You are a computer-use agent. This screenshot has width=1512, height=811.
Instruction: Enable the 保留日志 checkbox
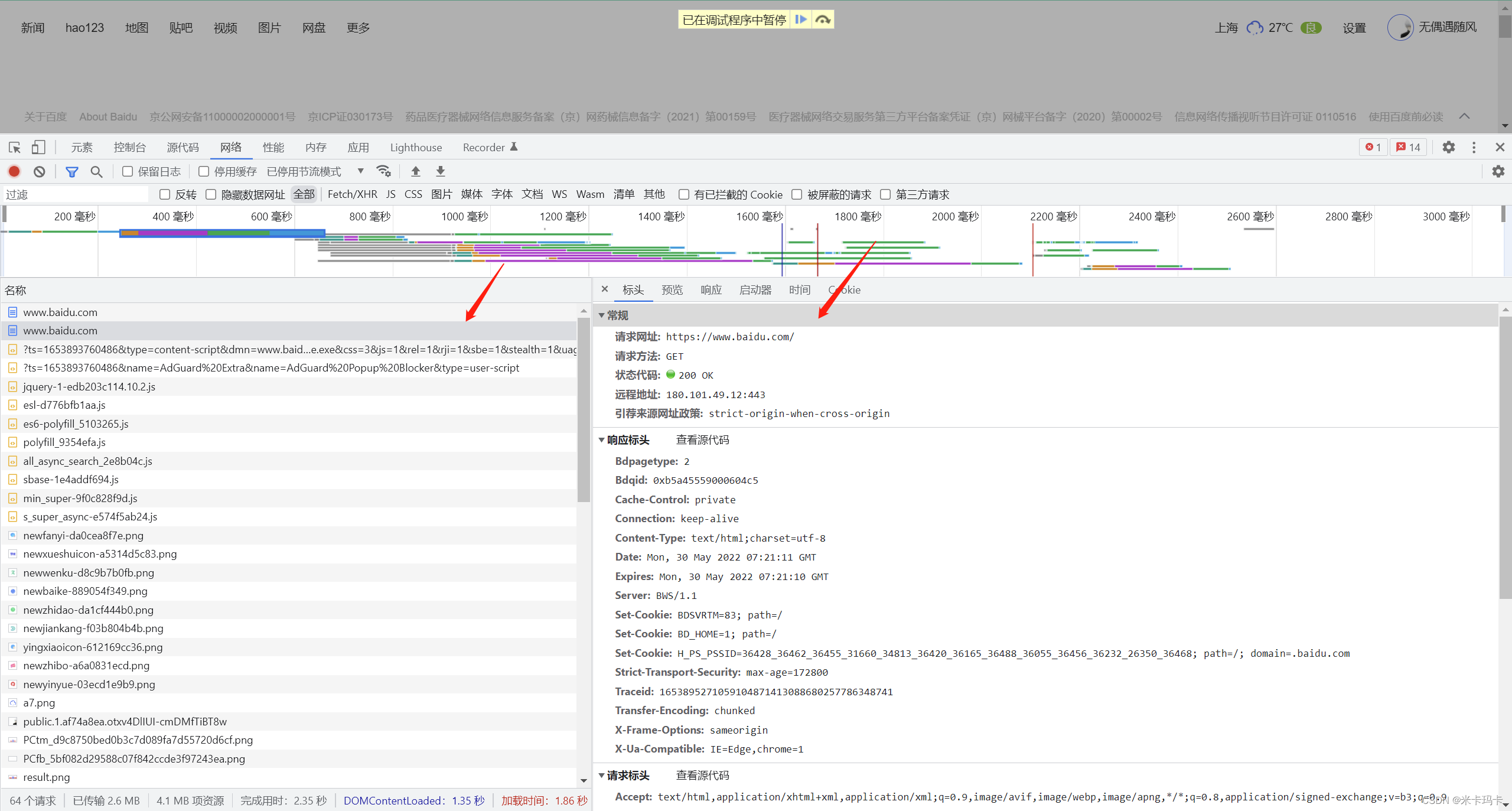tap(128, 171)
